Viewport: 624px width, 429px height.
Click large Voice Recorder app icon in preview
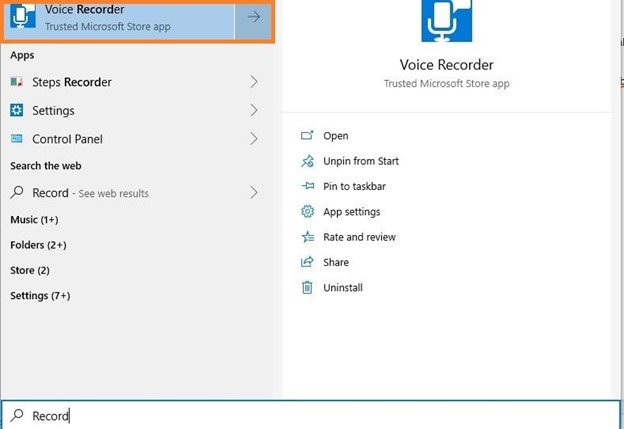pos(447,21)
